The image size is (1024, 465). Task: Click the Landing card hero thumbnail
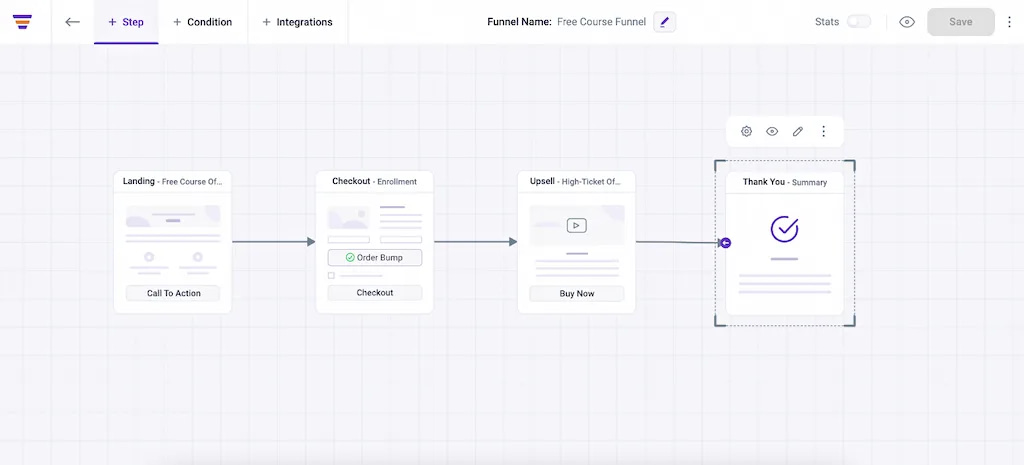click(x=173, y=216)
